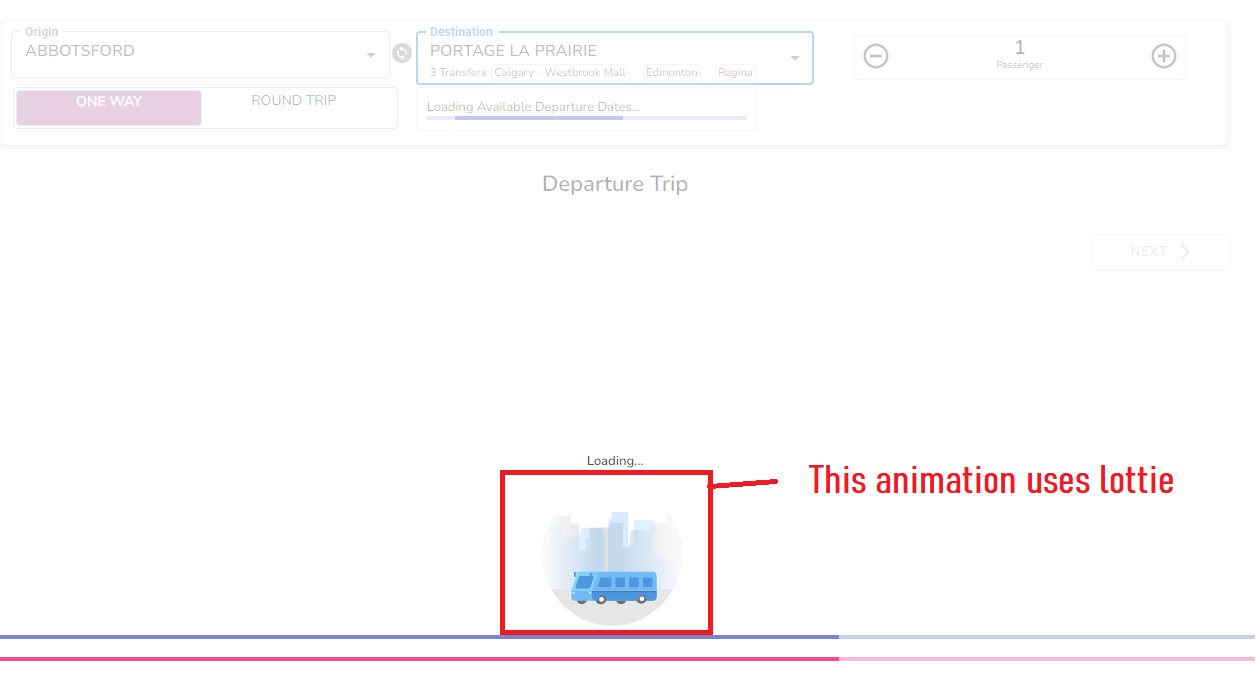Select the Regina transfer tab

tap(735, 72)
